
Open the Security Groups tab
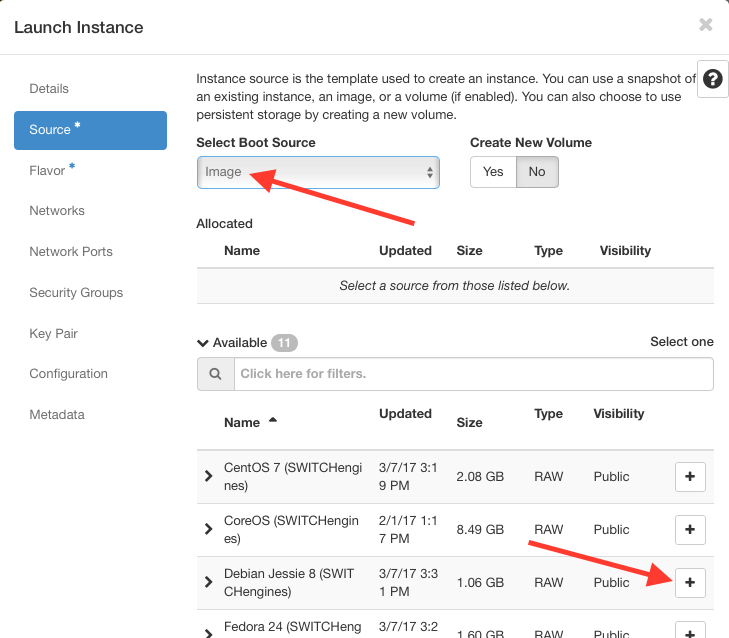point(76,293)
